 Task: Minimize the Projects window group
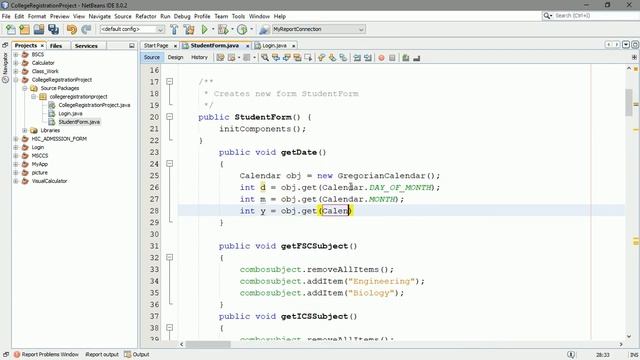131,46
